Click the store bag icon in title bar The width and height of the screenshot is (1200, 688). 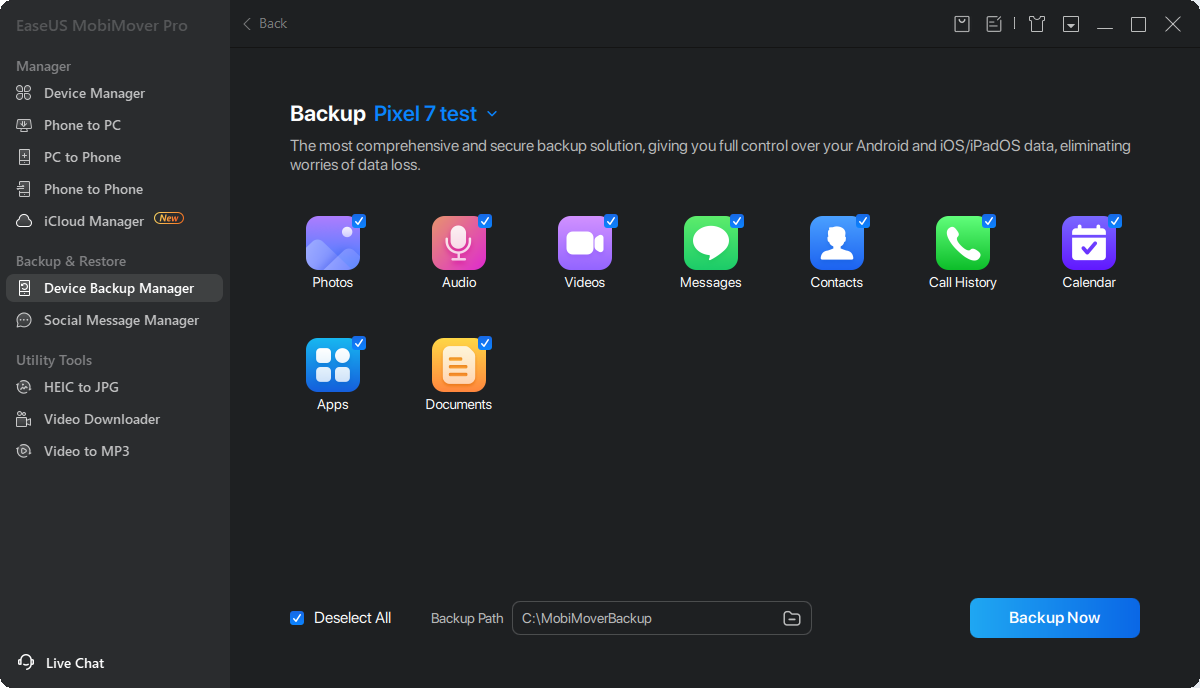(962, 24)
